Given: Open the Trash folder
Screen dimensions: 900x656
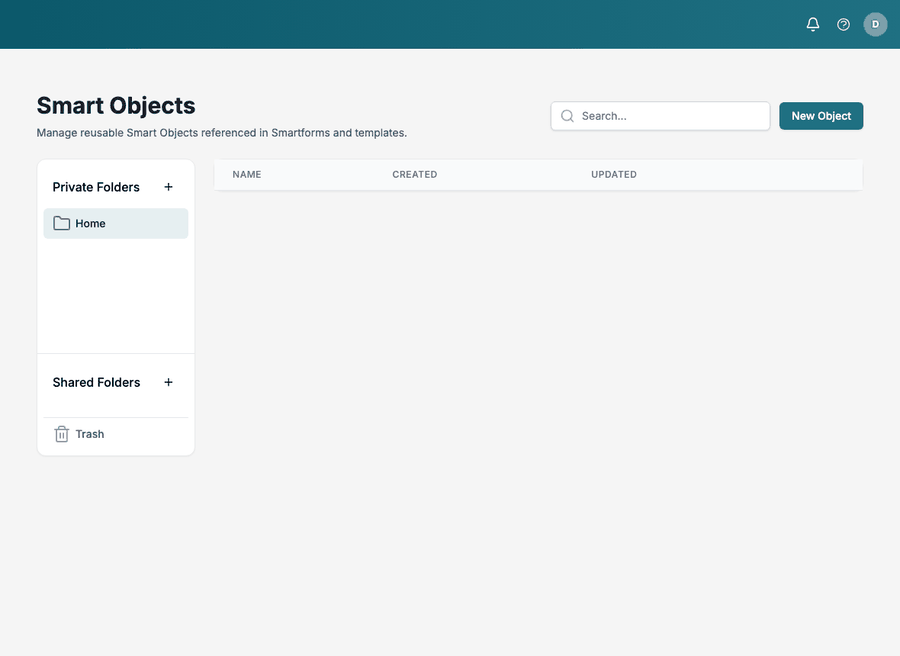Looking at the screenshot, I should 116,434.
